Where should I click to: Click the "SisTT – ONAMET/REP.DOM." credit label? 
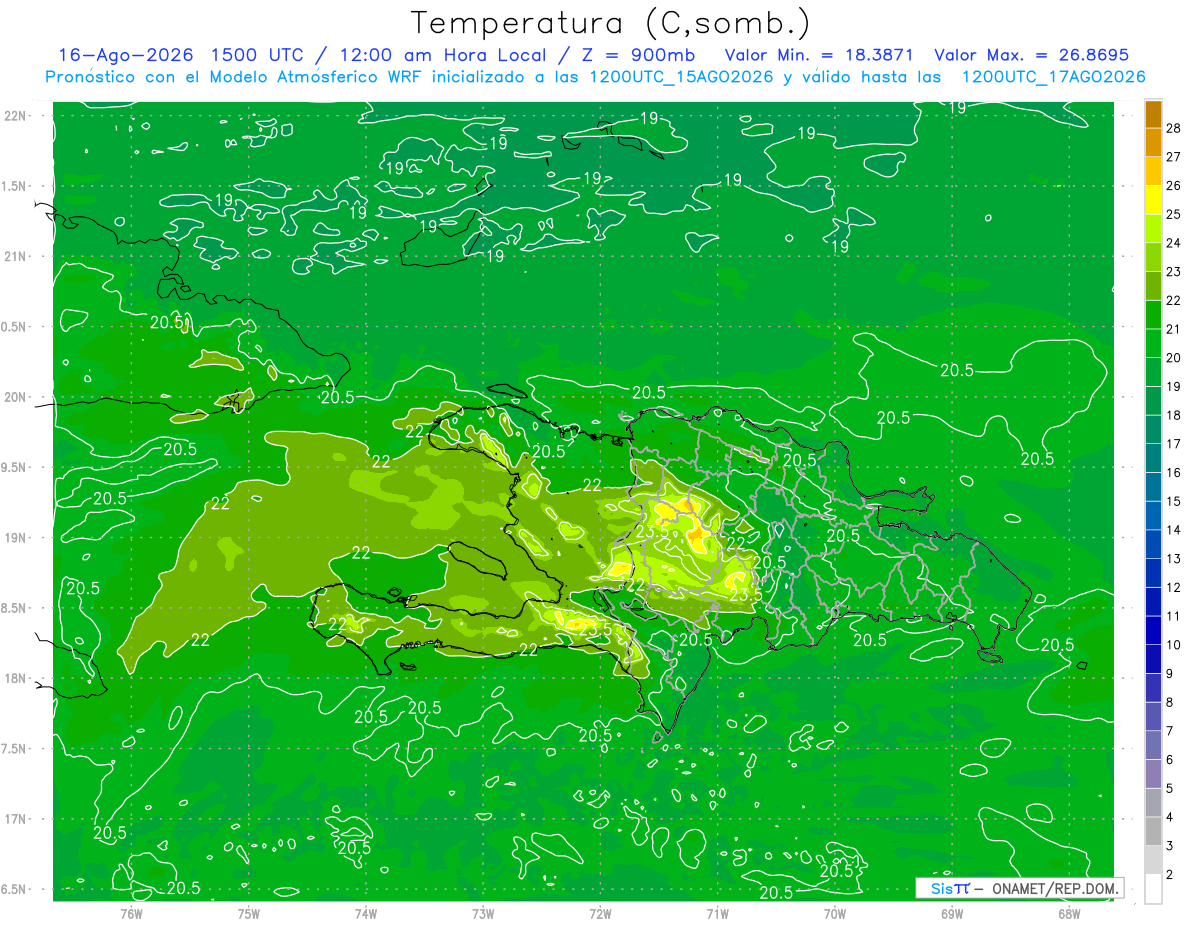click(x=1020, y=888)
